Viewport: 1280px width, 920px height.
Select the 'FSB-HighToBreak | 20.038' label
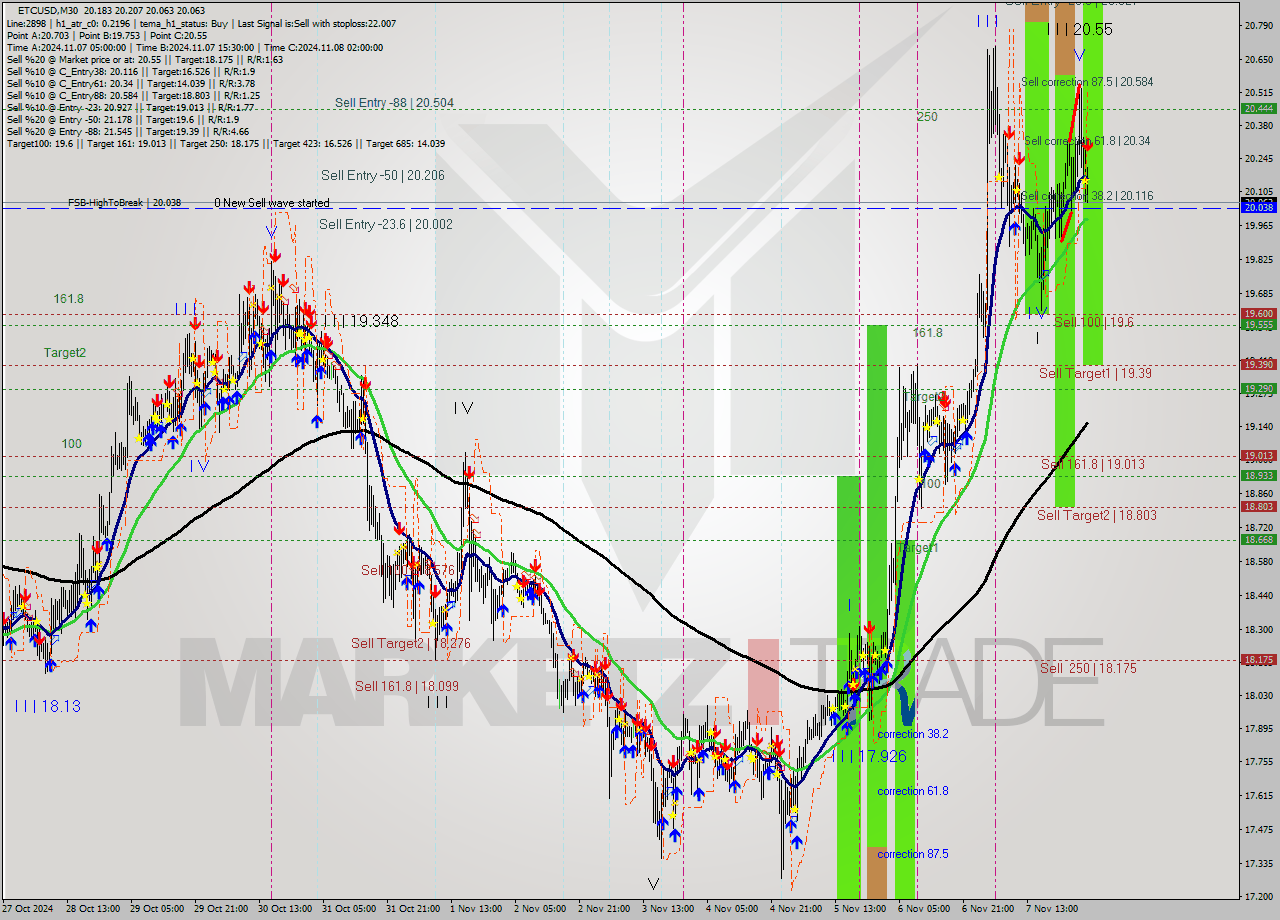pyautogui.click(x=125, y=202)
